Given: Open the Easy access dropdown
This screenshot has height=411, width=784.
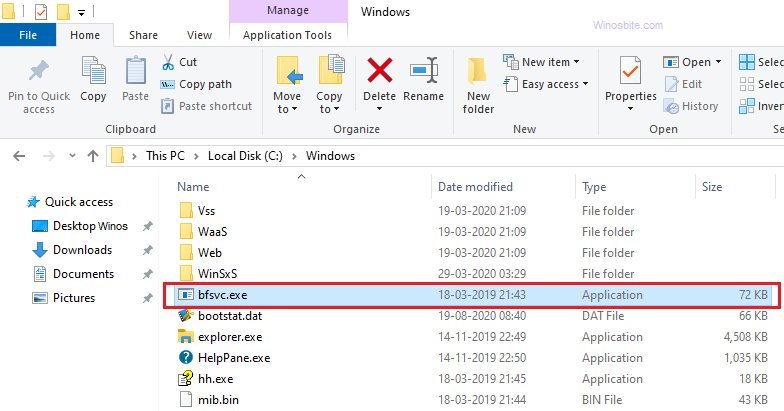Looking at the screenshot, I should pyautogui.click(x=546, y=84).
